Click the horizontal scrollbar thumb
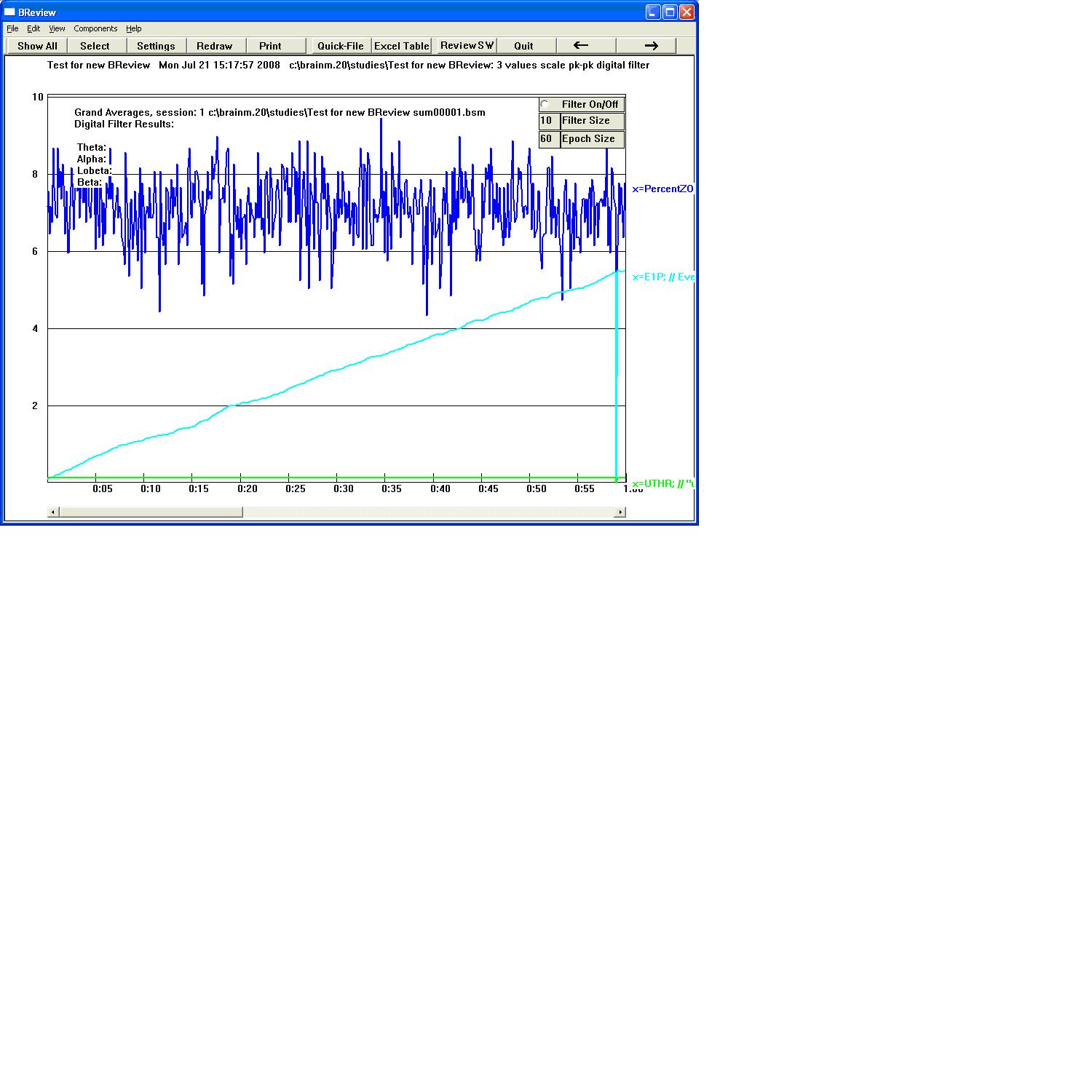This screenshot has height=1092, width=1092. click(x=151, y=512)
